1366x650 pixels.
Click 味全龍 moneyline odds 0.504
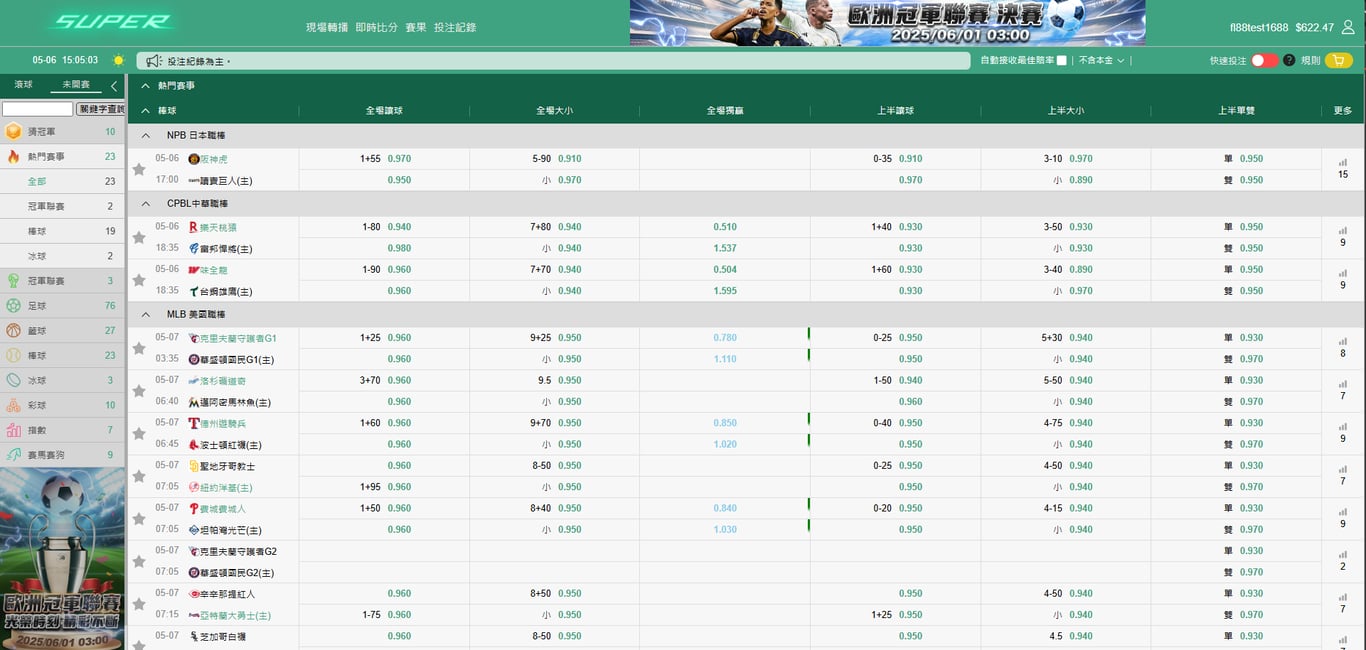pos(725,269)
